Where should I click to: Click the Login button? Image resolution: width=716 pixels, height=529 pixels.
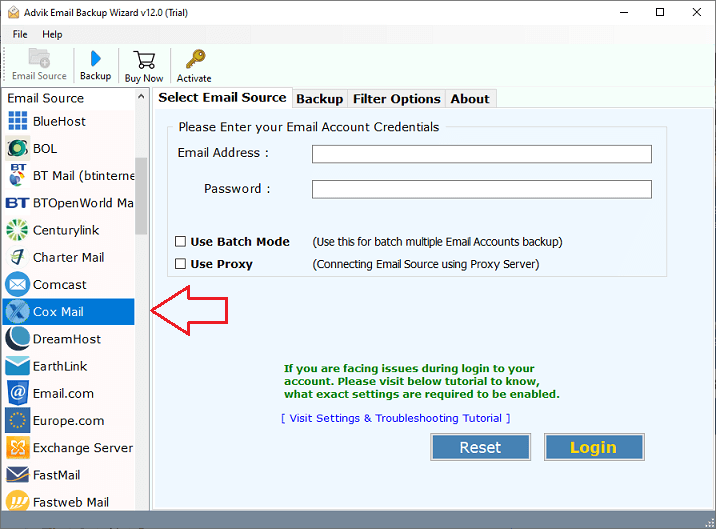(x=594, y=447)
